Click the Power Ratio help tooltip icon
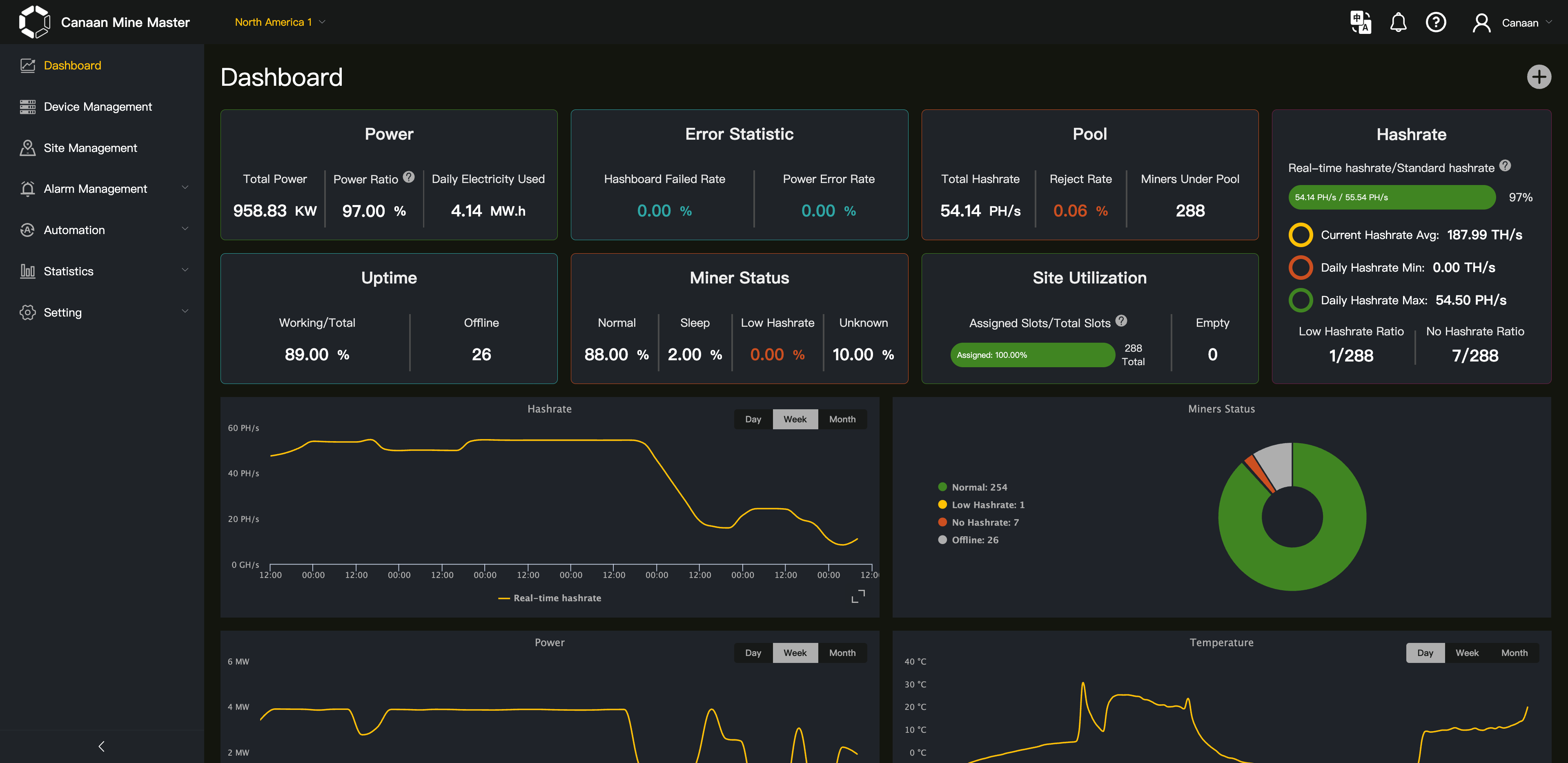The image size is (1568, 763). click(408, 177)
